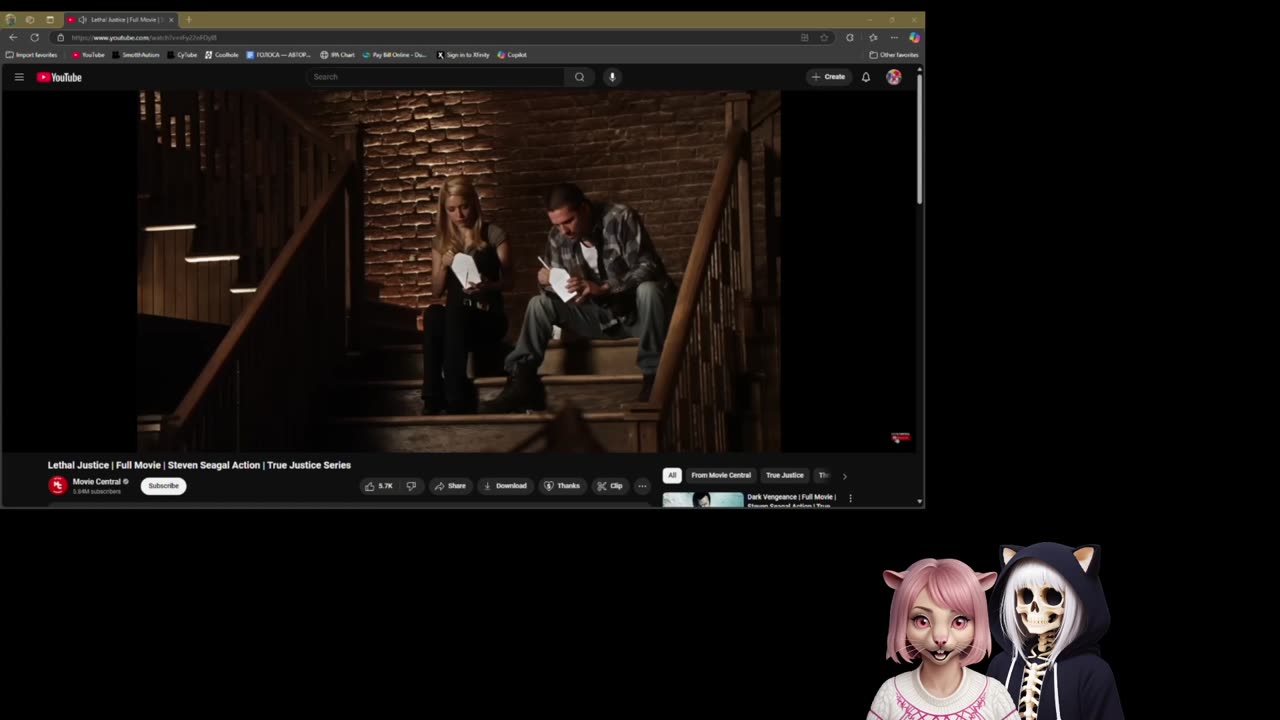Viewport: 1280px width, 720px height.
Task: Select the From Movie Central chip
Action: tap(721, 475)
